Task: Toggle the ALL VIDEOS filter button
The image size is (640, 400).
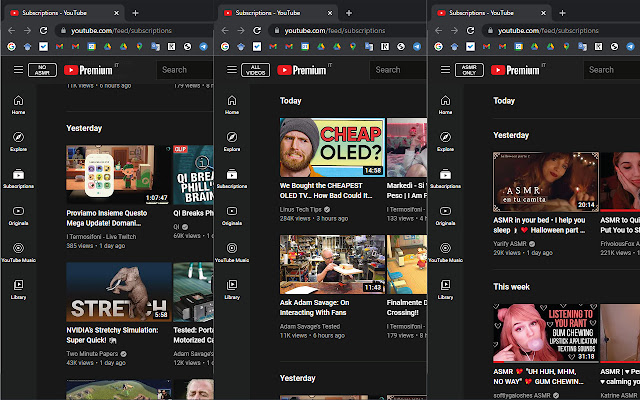Action: (x=256, y=70)
